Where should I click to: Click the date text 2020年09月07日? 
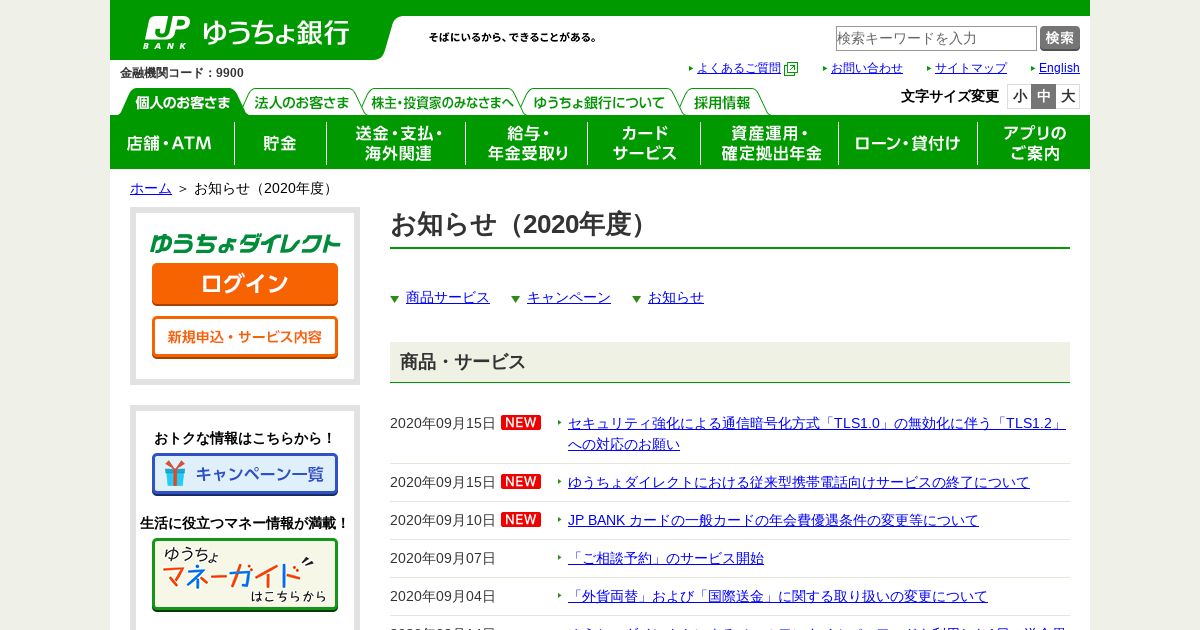click(443, 558)
